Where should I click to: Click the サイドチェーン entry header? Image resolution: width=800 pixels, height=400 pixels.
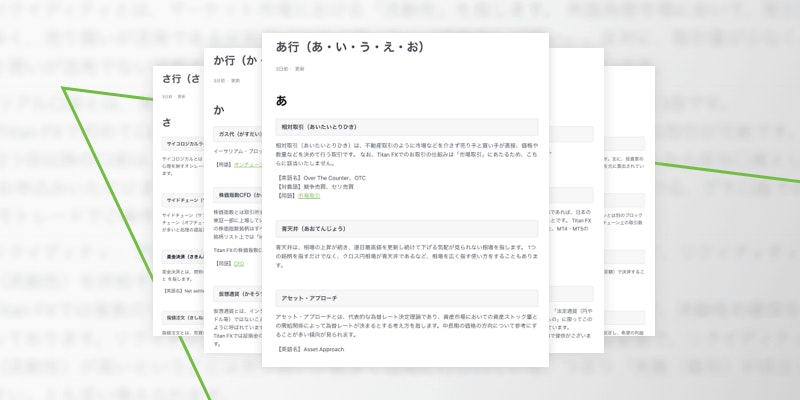tap(181, 200)
